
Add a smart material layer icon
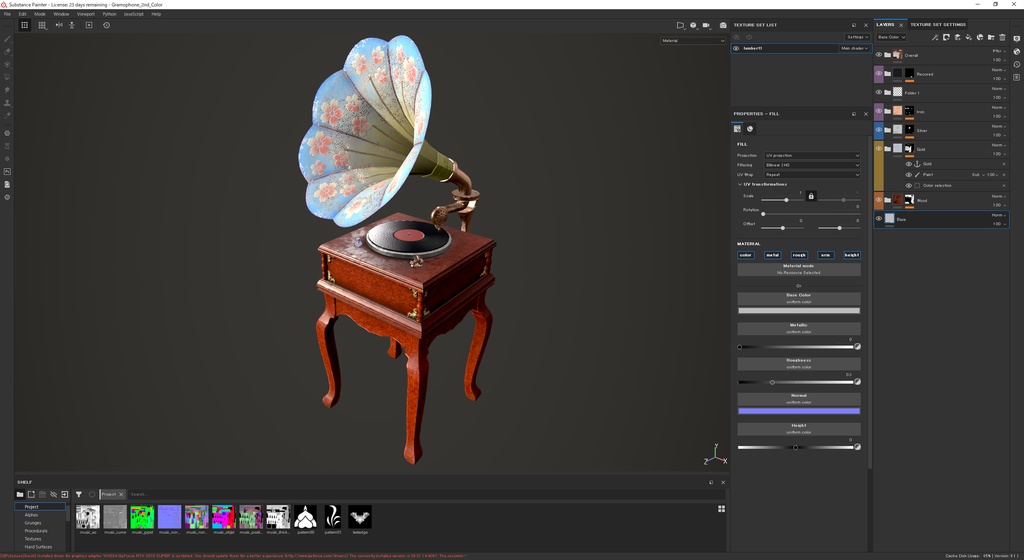click(x=980, y=37)
